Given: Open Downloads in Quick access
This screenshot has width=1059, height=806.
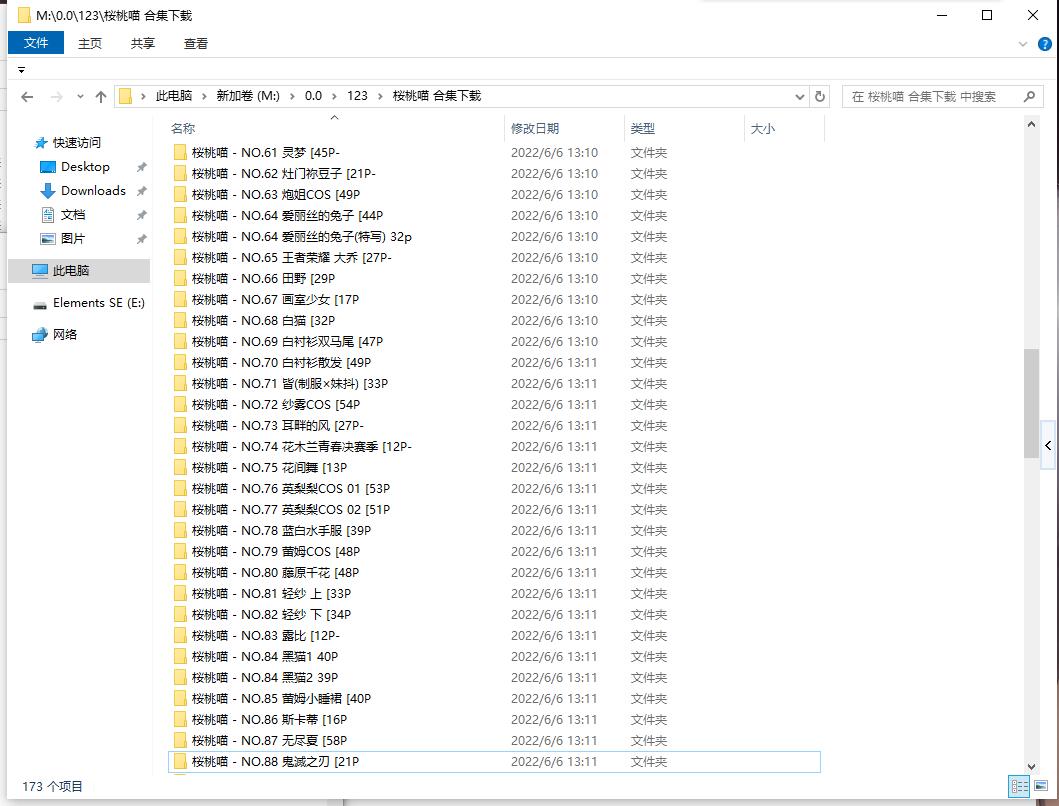Looking at the screenshot, I should coord(93,191).
